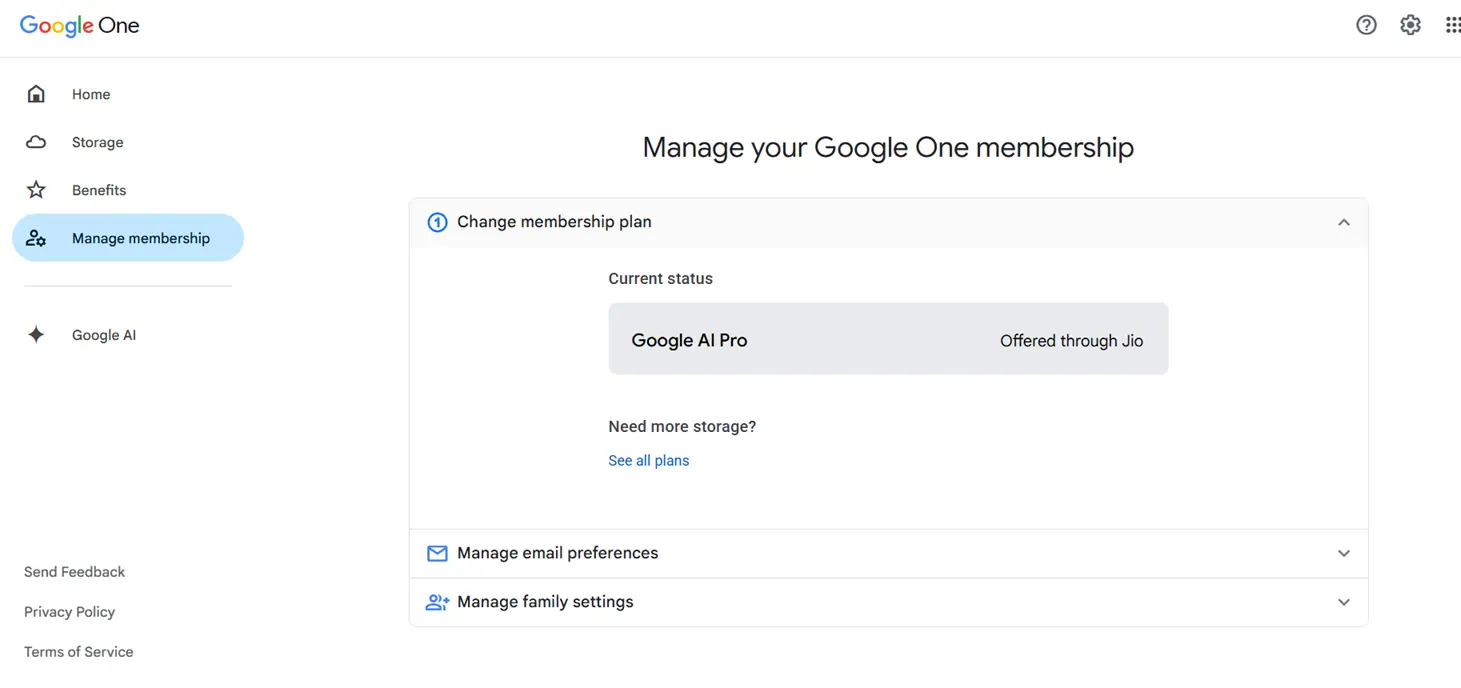Click the Need more storage? text
Viewport: 1461px width, 688px height.
(682, 427)
